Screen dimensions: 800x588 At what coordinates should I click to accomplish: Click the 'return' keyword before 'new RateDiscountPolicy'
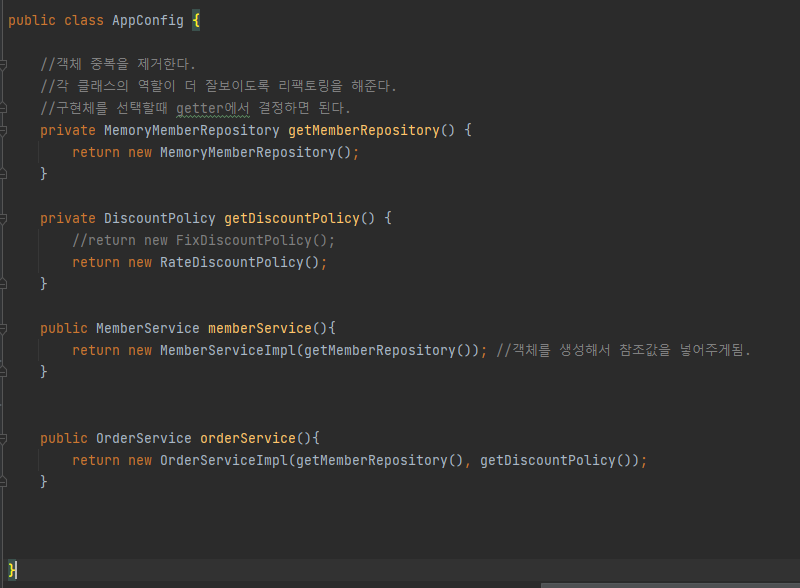click(96, 262)
